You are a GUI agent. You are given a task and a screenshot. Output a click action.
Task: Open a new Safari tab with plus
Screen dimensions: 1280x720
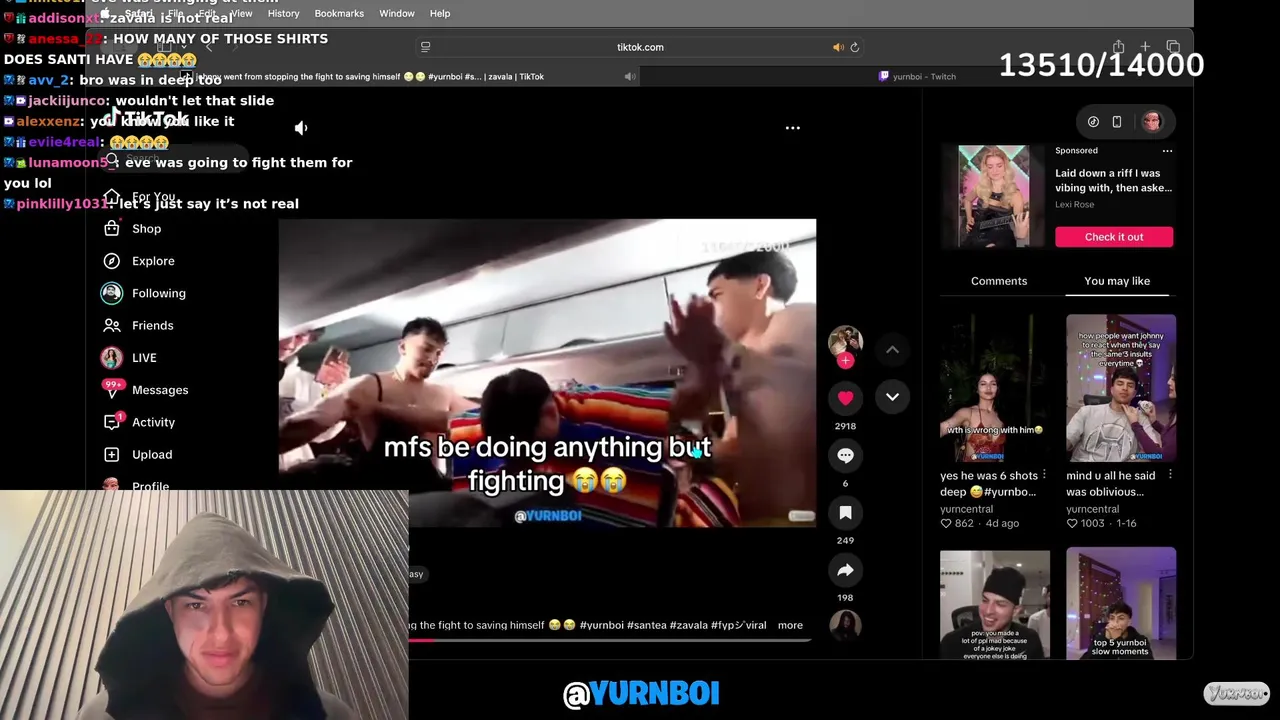coord(1145,47)
